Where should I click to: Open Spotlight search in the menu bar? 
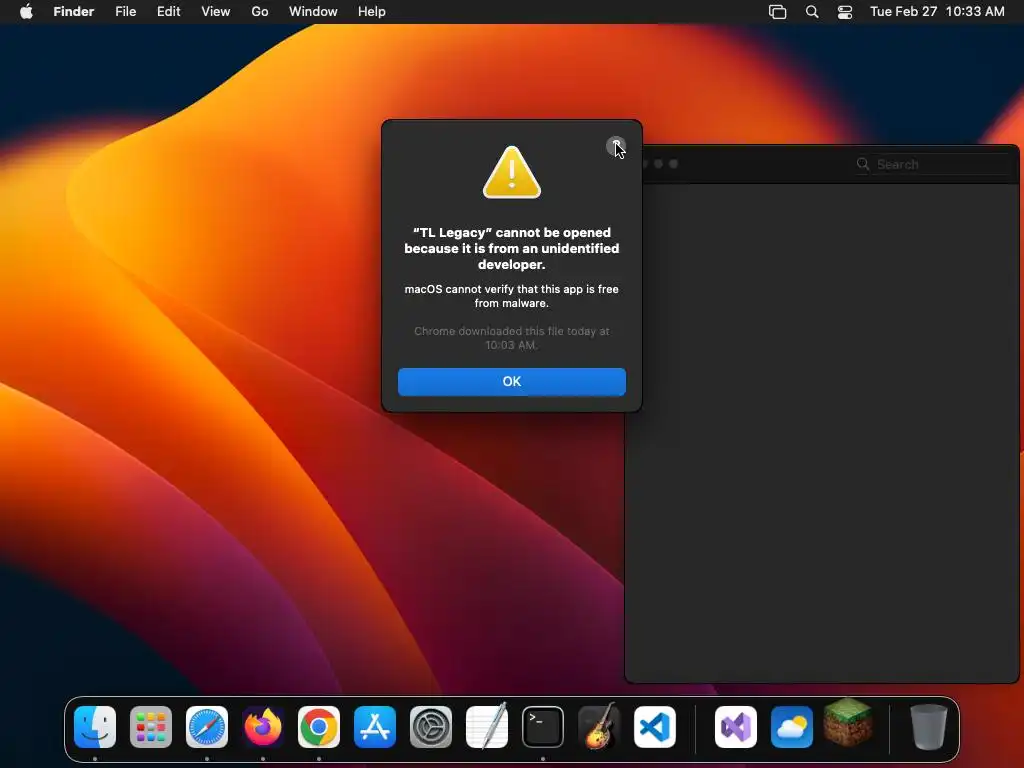click(812, 12)
